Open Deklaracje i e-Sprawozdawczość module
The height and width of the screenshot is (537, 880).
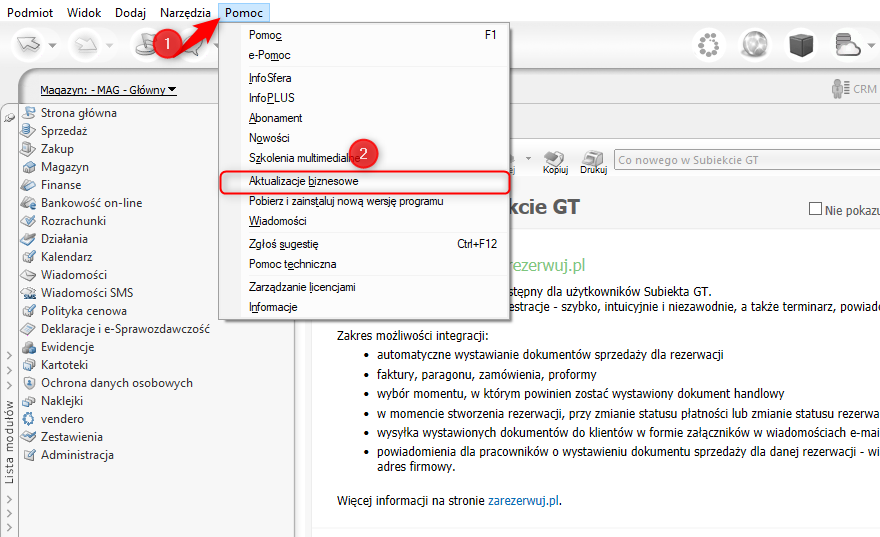[125, 328]
